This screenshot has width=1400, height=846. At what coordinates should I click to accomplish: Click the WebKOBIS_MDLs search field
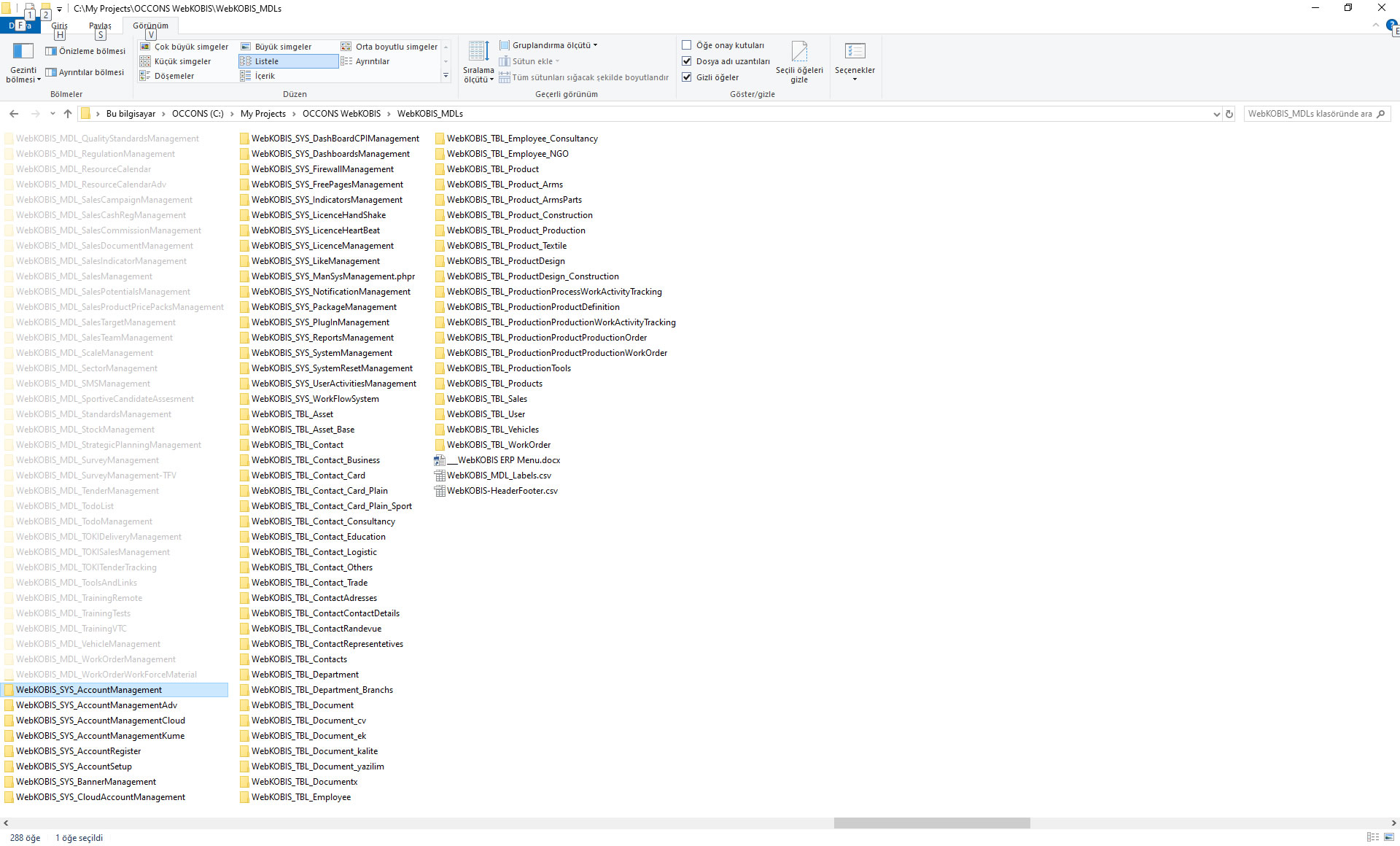pyautogui.click(x=1309, y=114)
